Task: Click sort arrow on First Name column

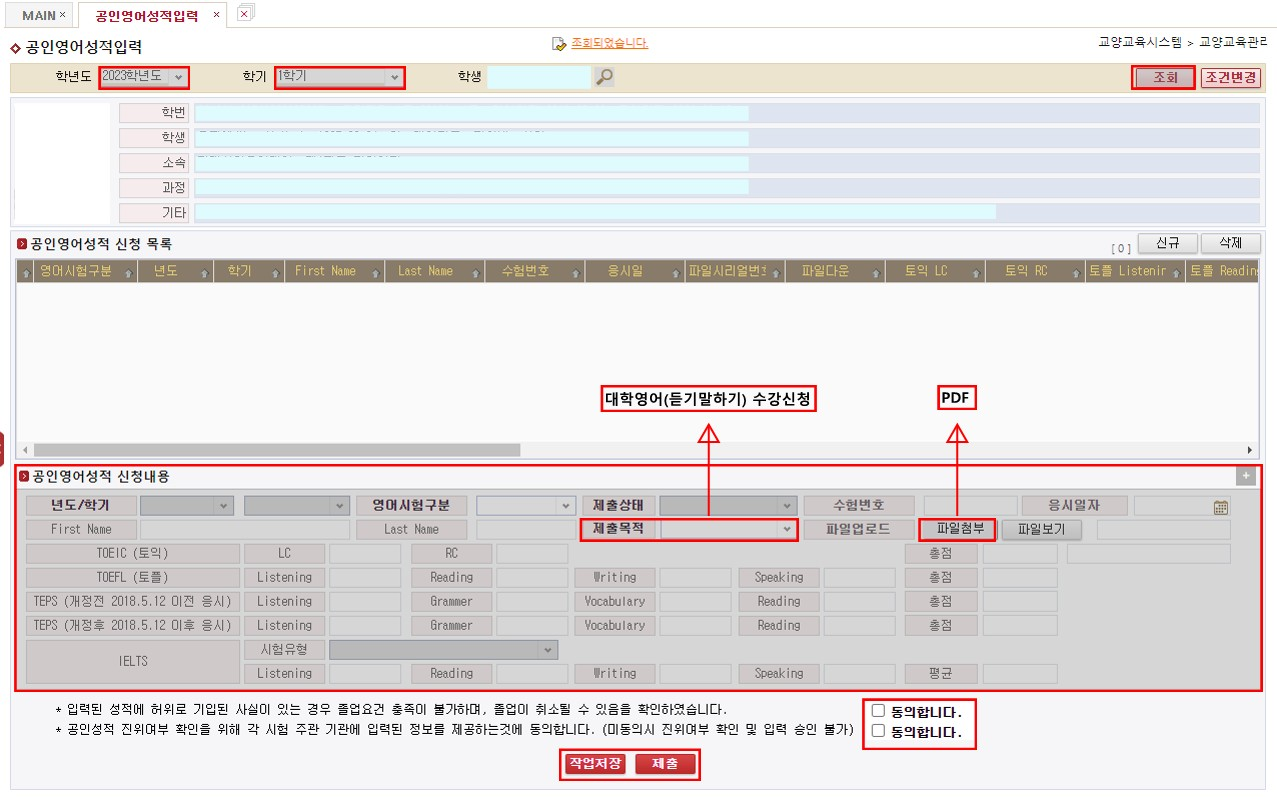Action: pyautogui.click(x=374, y=272)
